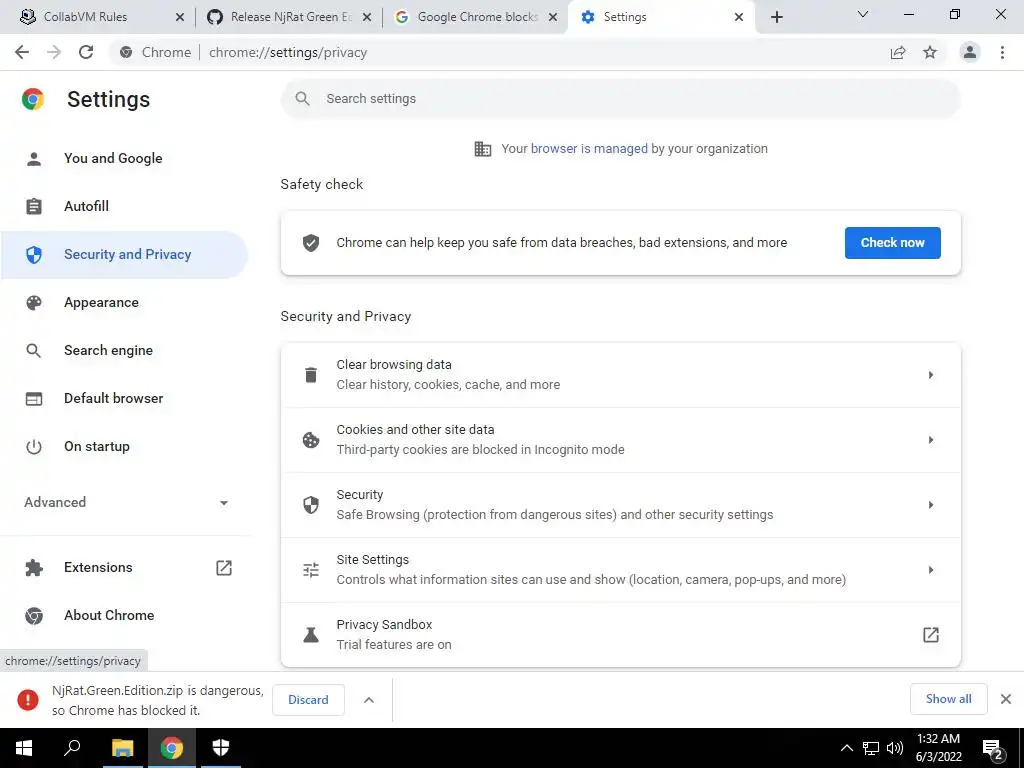This screenshot has height=768, width=1024.
Task: Click the managed organization building icon
Action: pyautogui.click(x=483, y=149)
